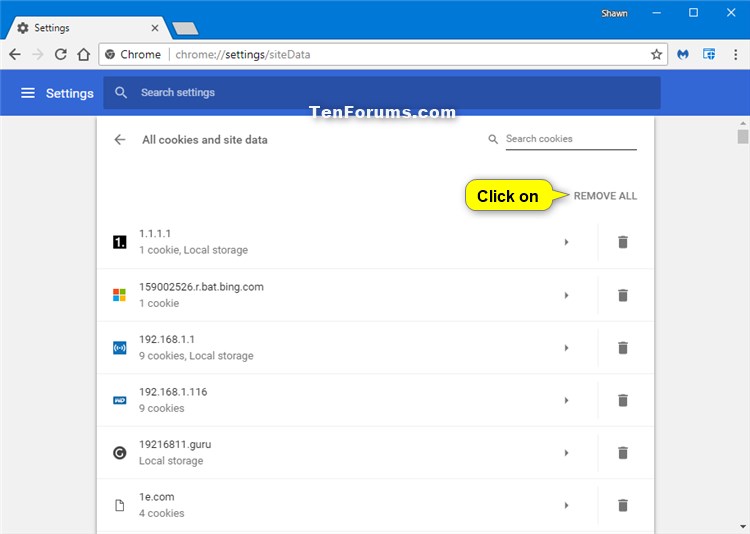Expand details for 192.168.1.1
Screen dimensions: 750x534
[566, 348]
